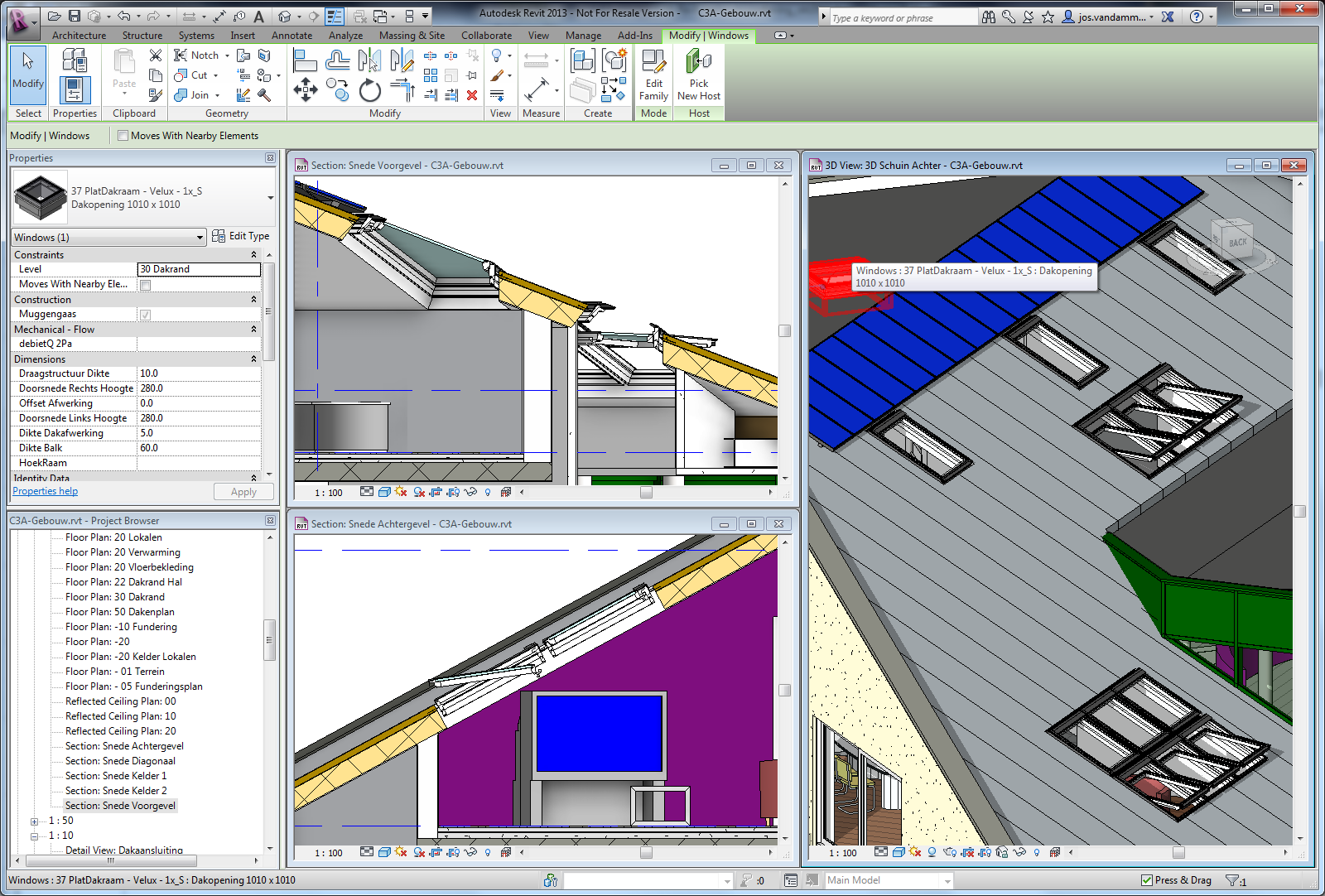The height and width of the screenshot is (896, 1325).
Task: Open the Windows (1) filter dropdown
Action: (200, 238)
